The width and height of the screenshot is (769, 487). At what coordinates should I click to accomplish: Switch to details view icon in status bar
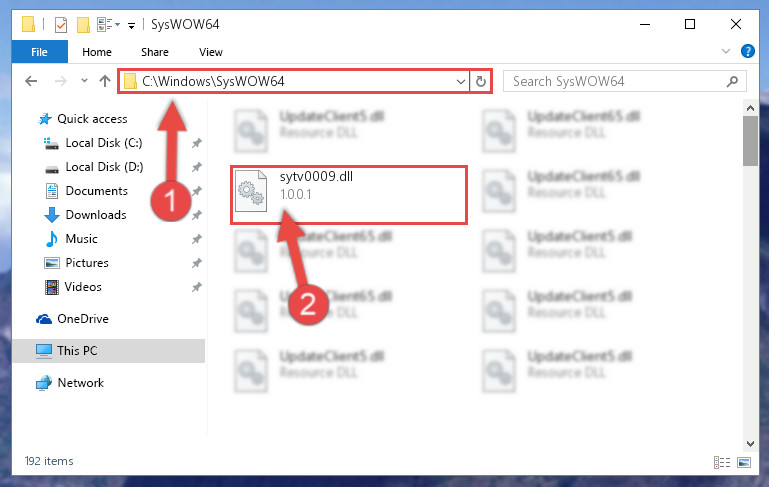click(722, 462)
